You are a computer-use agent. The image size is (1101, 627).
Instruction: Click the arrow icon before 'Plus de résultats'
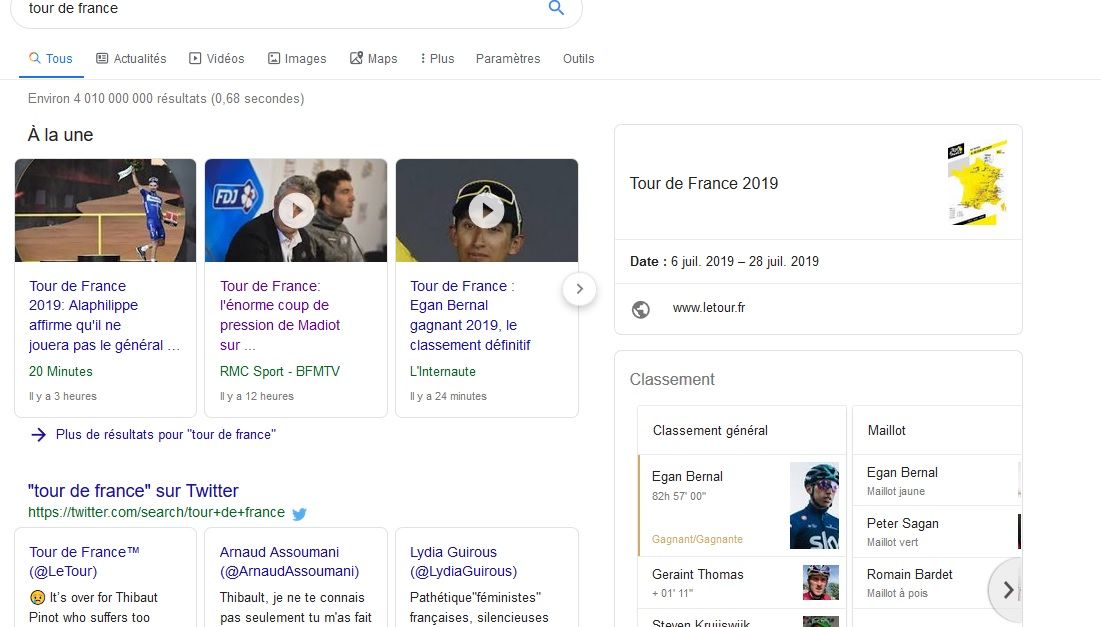tap(39, 435)
